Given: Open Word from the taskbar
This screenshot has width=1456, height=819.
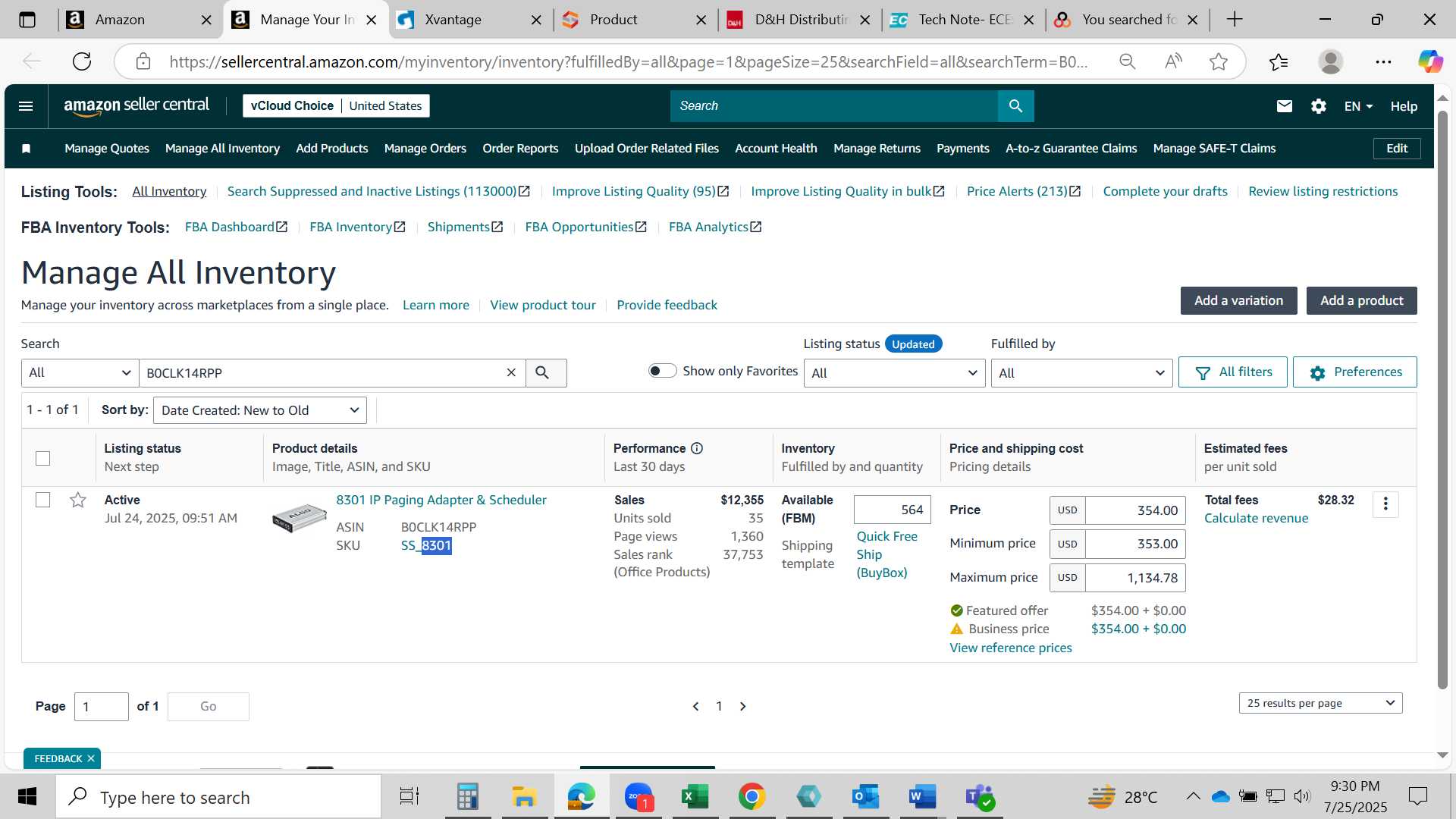Looking at the screenshot, I should pyautogui.click(x=922, y=797).
